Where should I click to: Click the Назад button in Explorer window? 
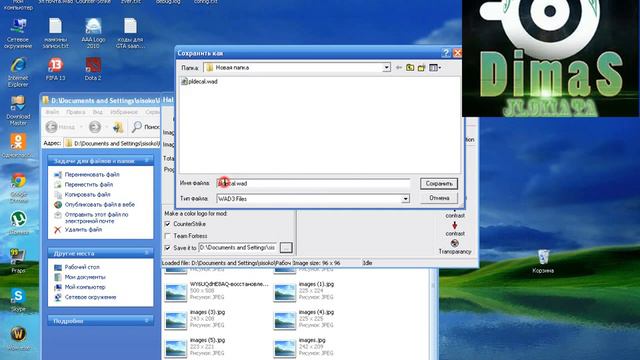60,127
